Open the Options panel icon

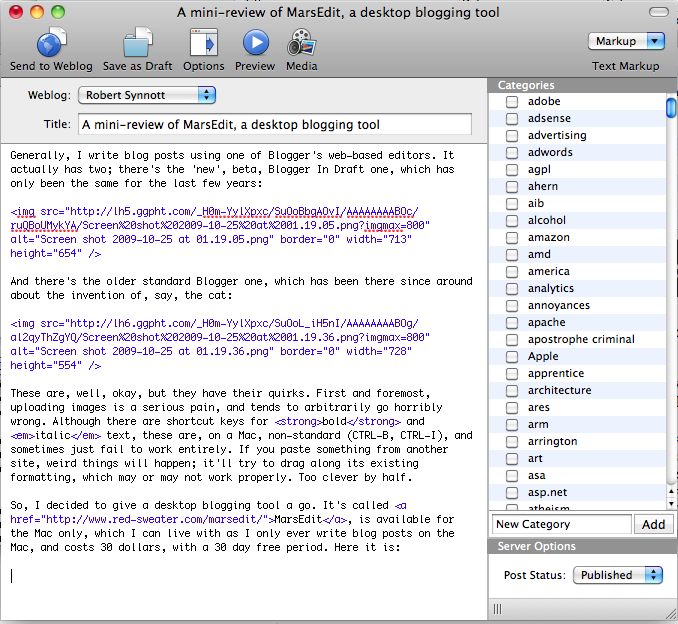point(204,42)
